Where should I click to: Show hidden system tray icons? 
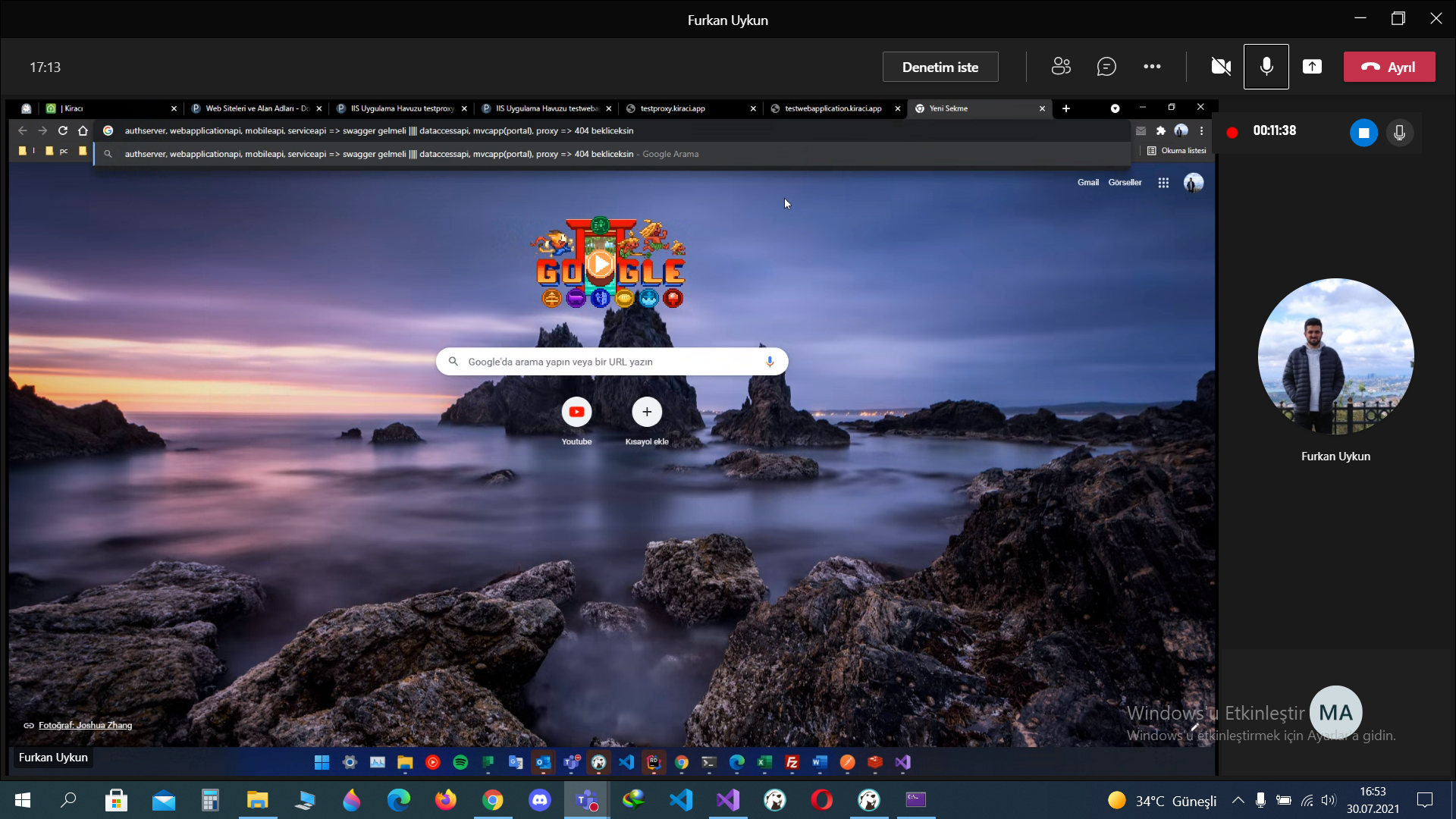1238,800
